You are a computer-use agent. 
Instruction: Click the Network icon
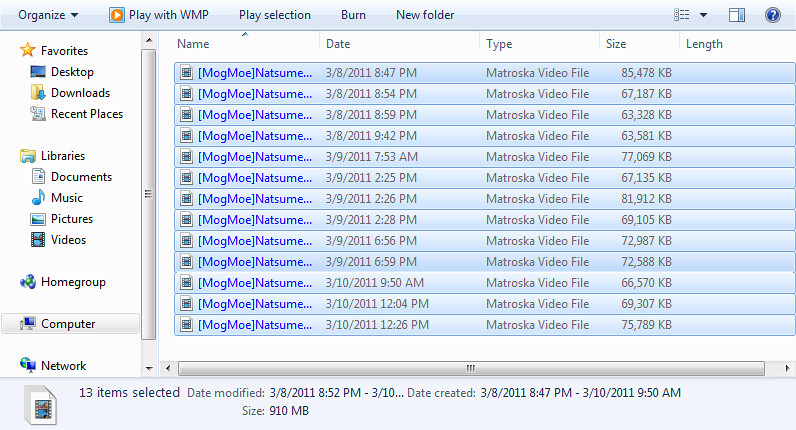click(x=27, y=365)
